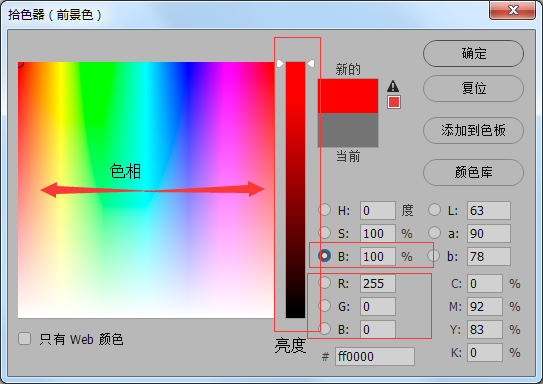Click the 新的 label text
This screenshot has height=384, width=543.
(348, 69)
